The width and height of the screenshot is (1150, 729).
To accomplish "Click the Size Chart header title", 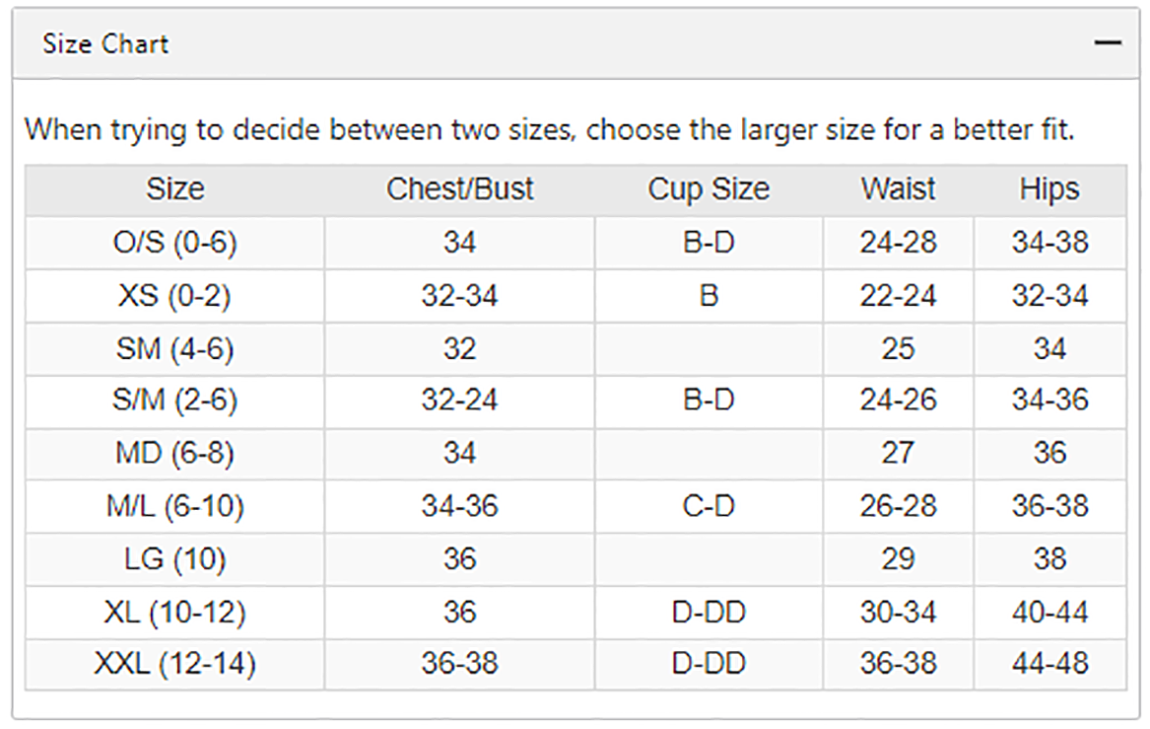I will click(106, 44).
